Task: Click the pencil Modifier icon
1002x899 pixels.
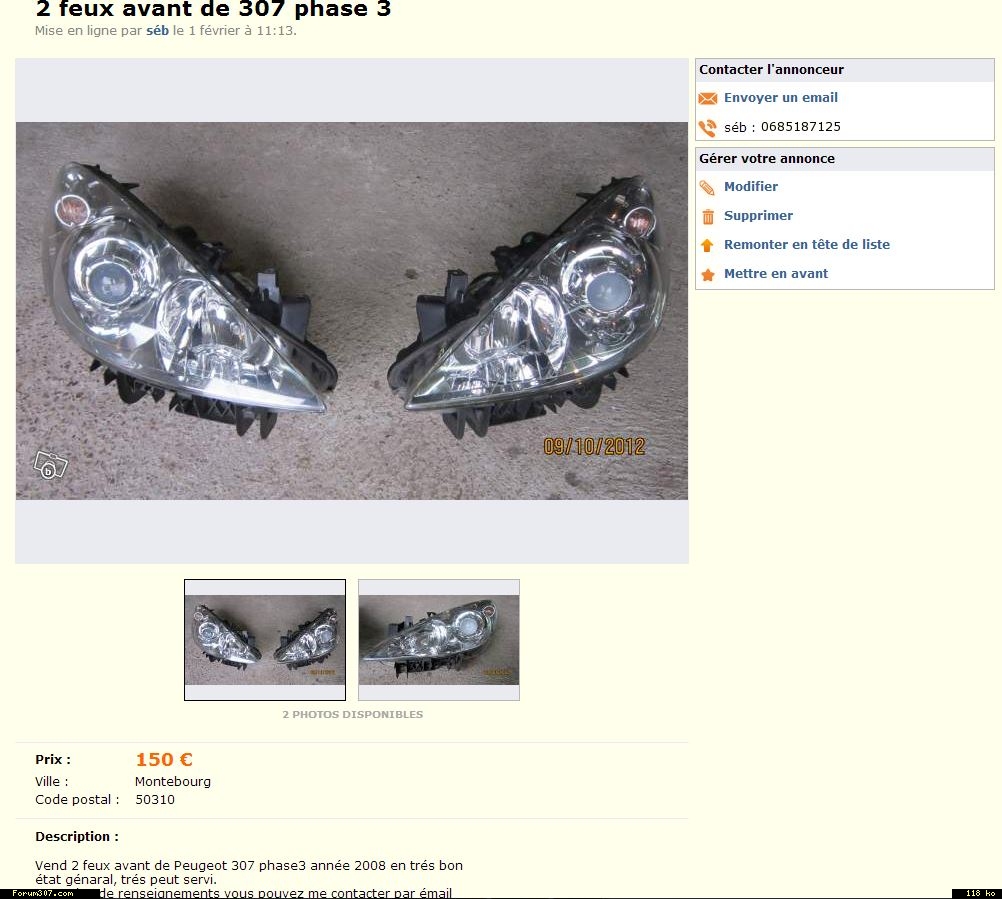Action: pyautogui.click(x=707, y=187)
